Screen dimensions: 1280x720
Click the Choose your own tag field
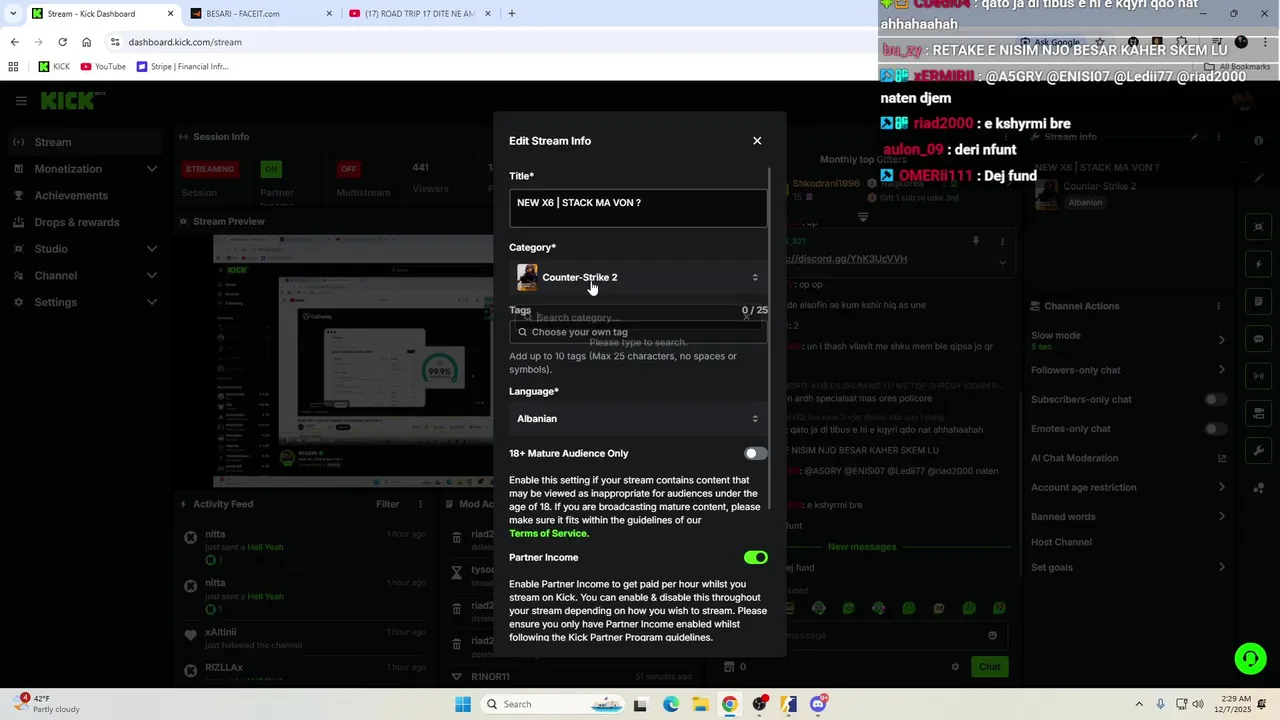click(638, 332)
